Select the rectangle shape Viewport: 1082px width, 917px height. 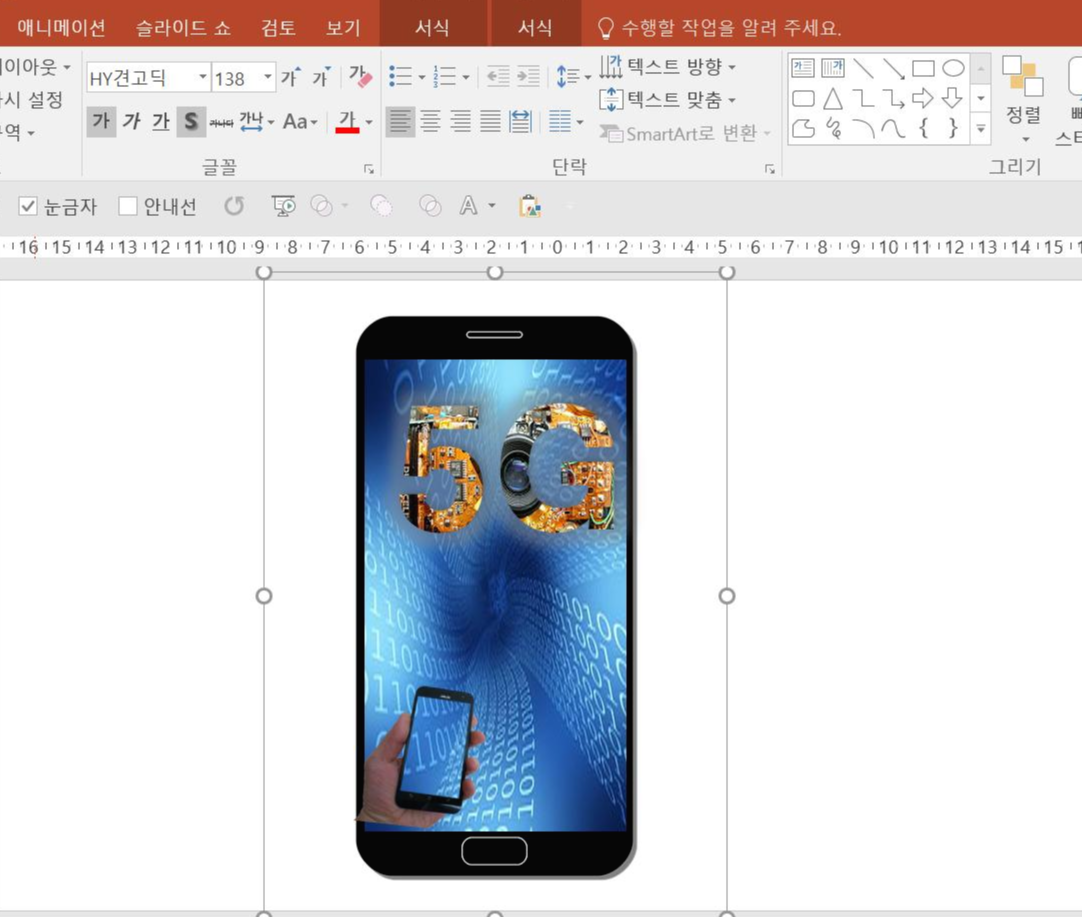coord(923,68)
